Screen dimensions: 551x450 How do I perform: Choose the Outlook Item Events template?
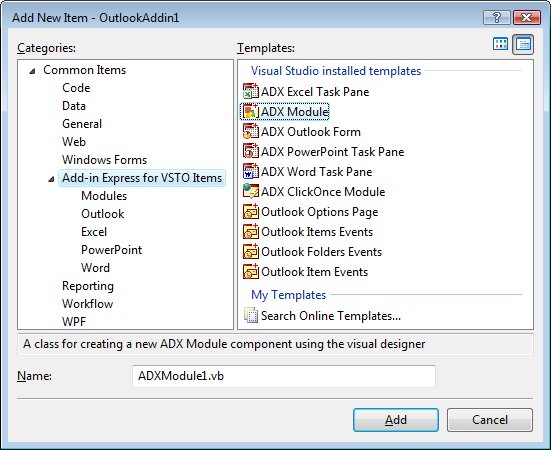pos(315,272)
